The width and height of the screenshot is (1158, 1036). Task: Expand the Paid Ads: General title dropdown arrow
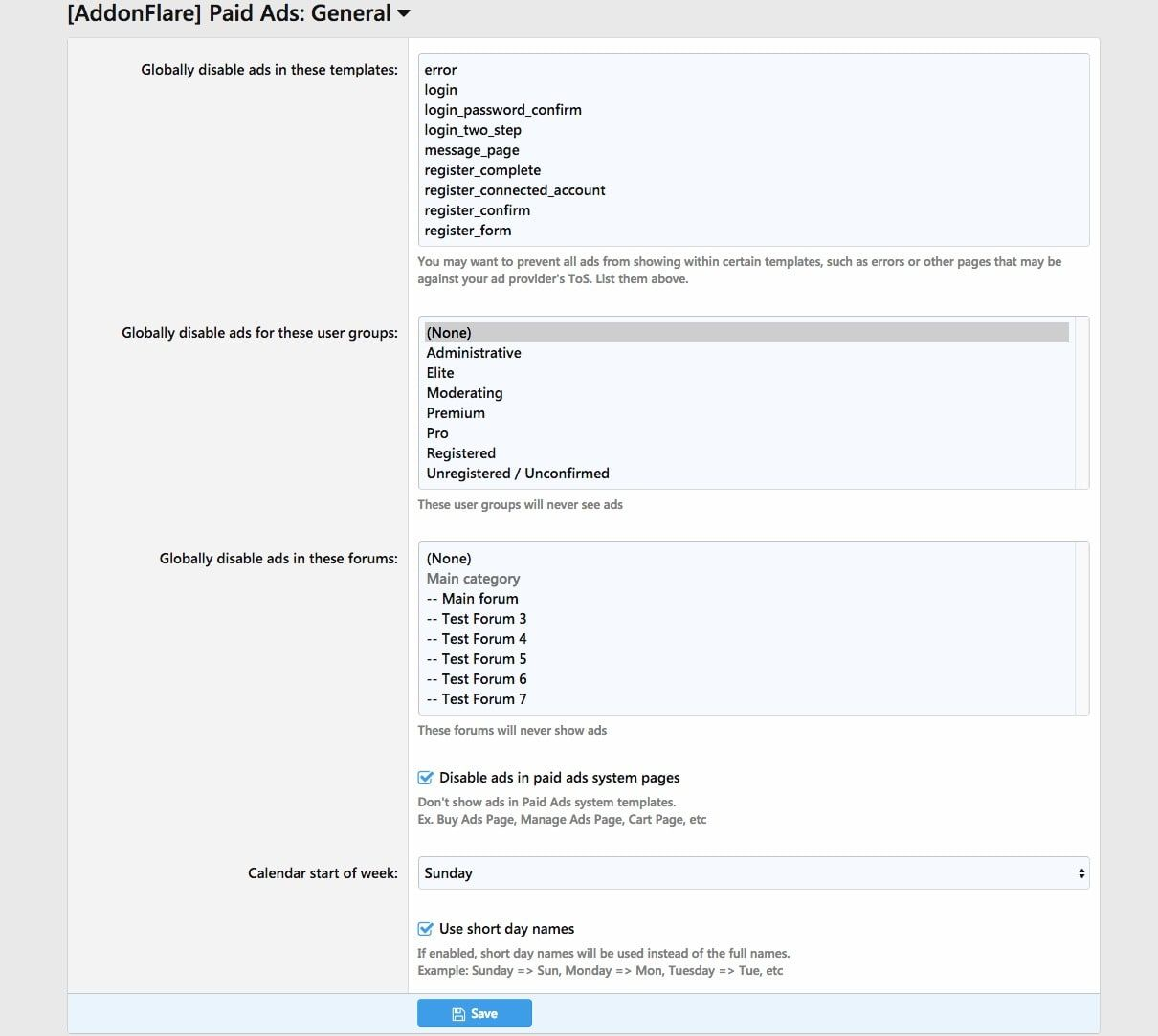[x=404, y=13]
